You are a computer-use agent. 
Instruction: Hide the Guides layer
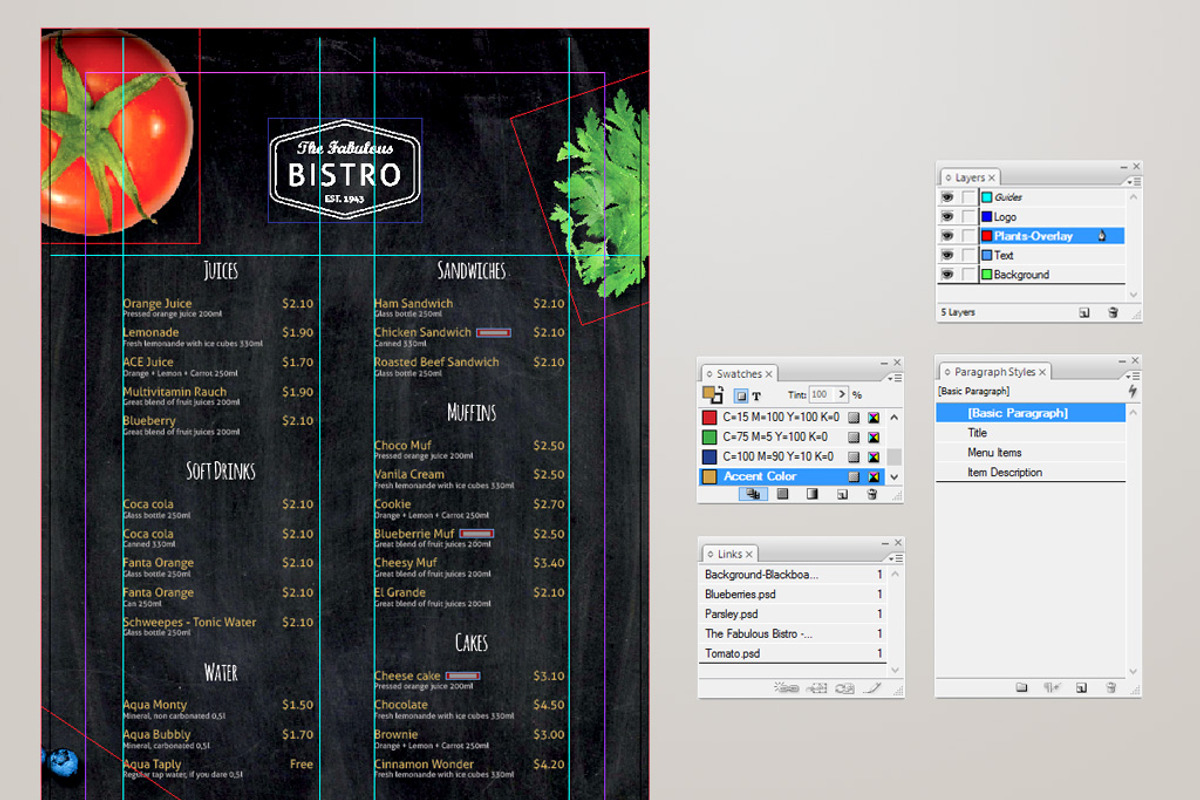[946, 198]
